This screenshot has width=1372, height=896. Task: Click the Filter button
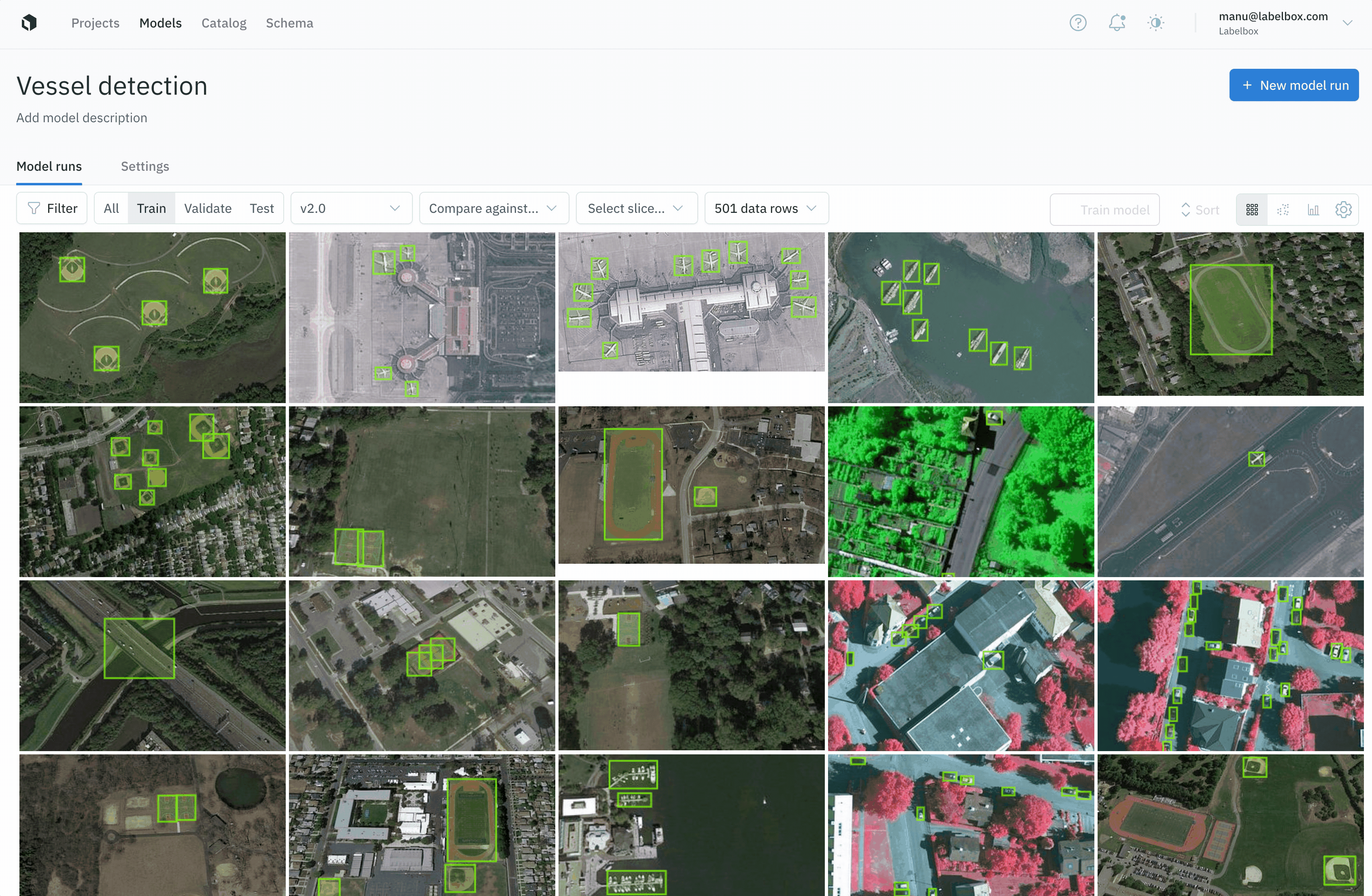click(52, 208)
